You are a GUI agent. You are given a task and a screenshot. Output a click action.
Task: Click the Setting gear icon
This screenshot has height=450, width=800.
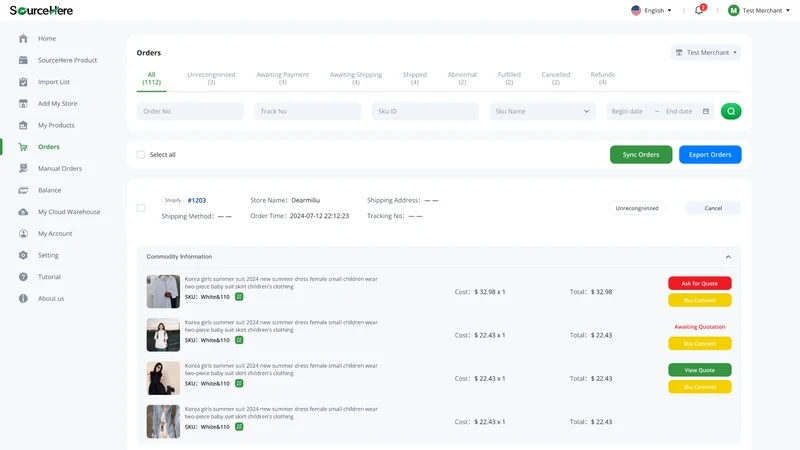[23, 255]
